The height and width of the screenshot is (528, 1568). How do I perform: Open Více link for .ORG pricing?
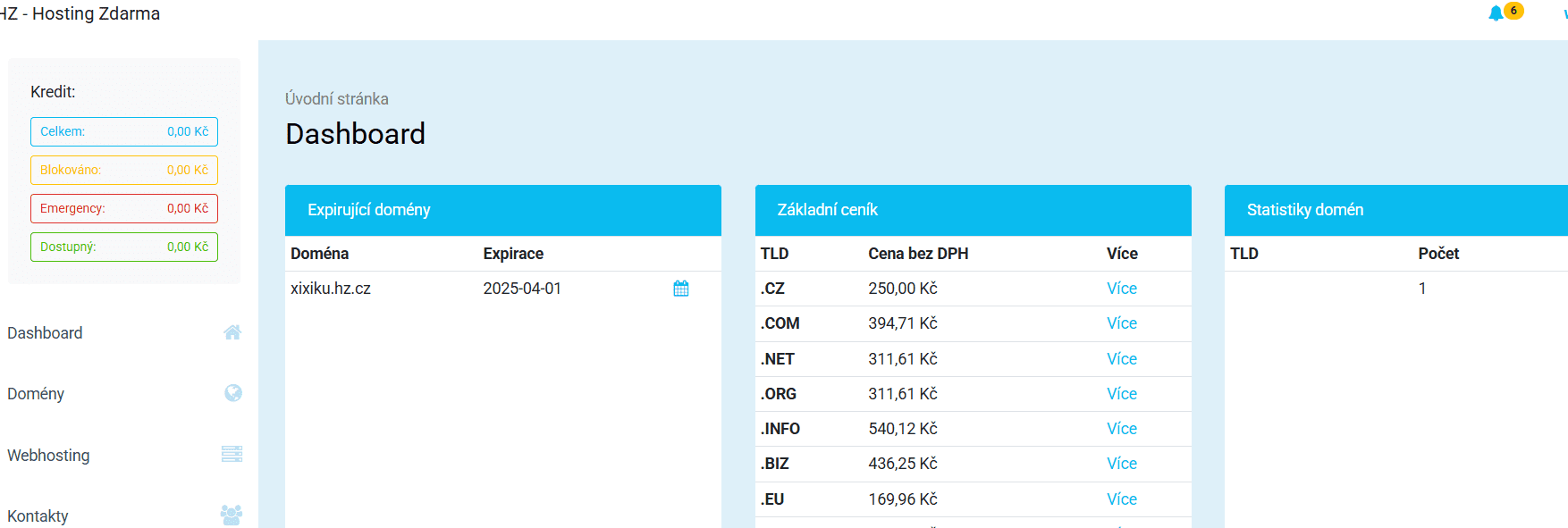point(1121,394)
